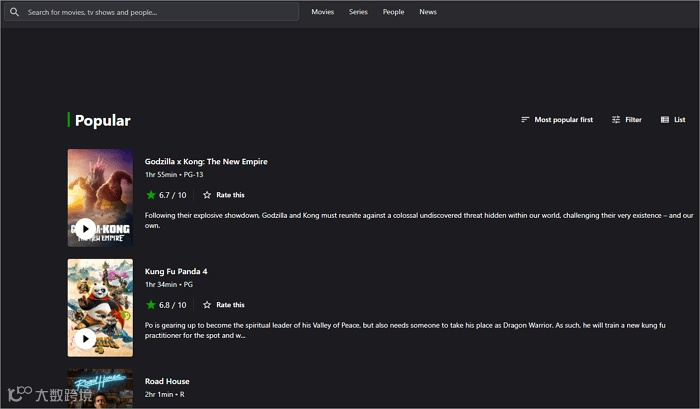Open the Godzilla x Kong poster thumbnail
Viewport: 700px width, 409px height.
point(100,198)
